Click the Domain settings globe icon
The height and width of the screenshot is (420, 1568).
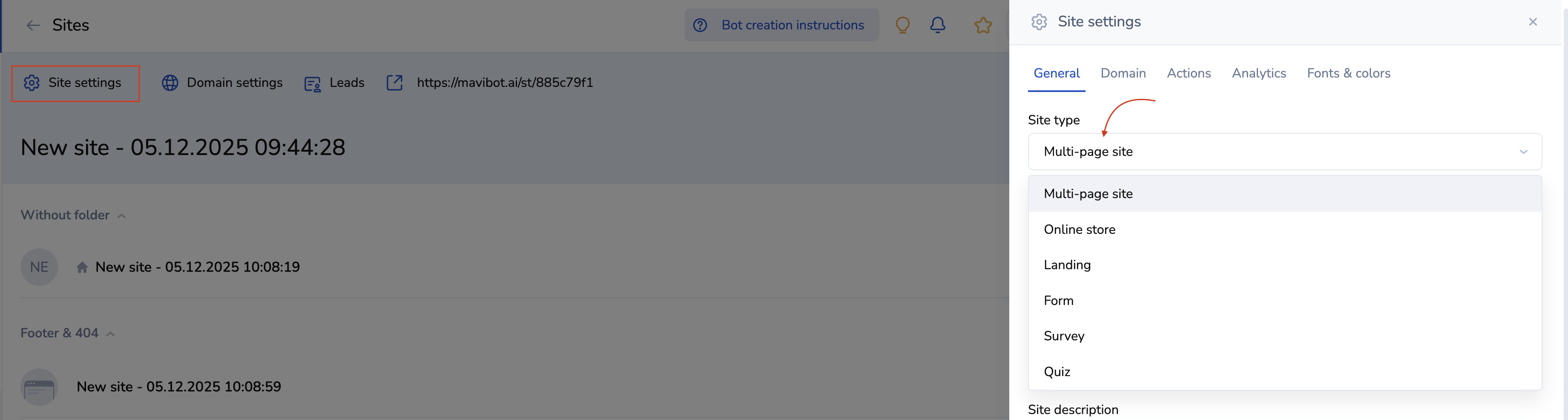click(x=170, y=83)
